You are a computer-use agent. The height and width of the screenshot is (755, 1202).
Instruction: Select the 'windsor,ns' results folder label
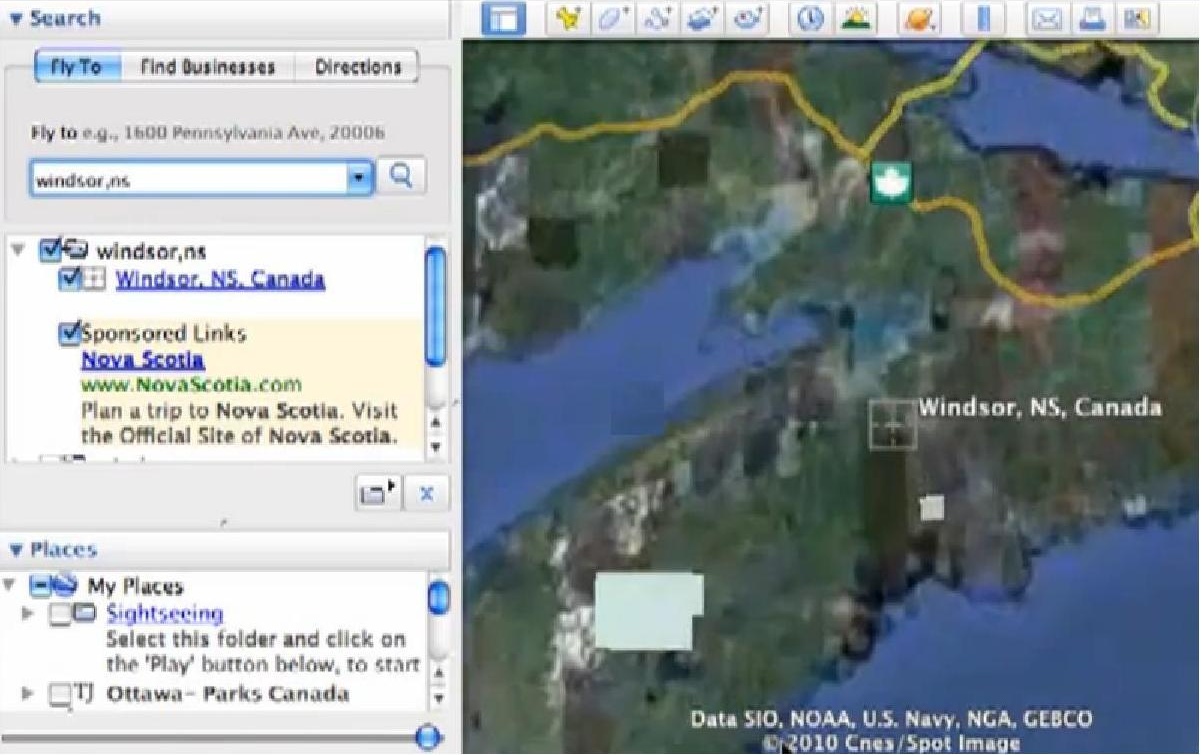click(151, 252)
